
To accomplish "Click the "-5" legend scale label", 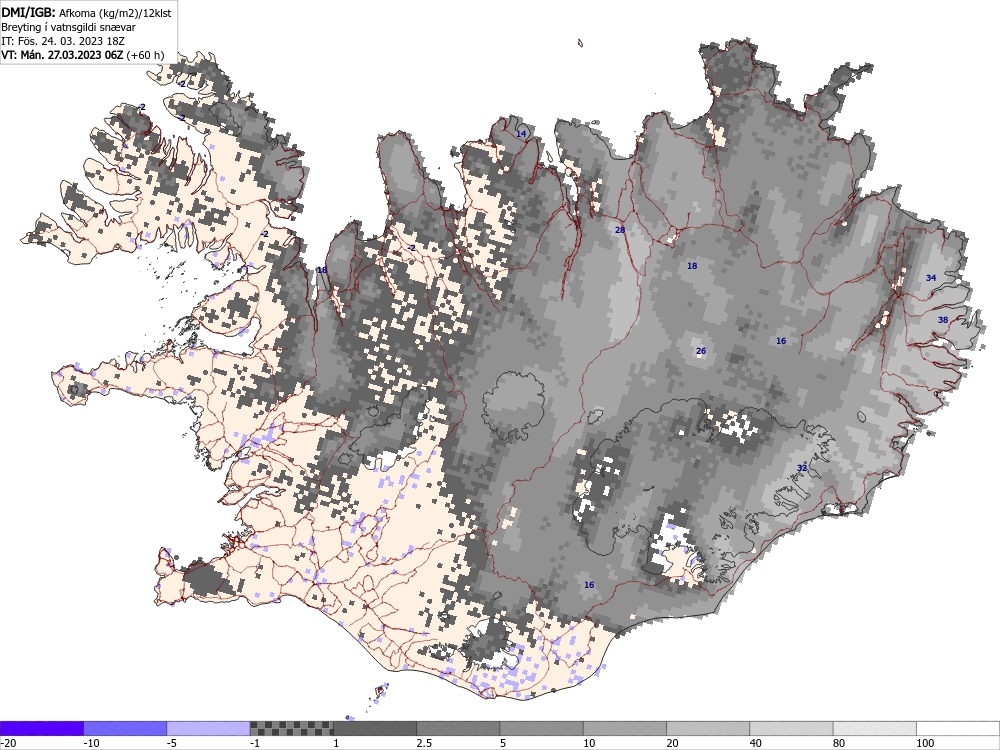I will 172,744.
